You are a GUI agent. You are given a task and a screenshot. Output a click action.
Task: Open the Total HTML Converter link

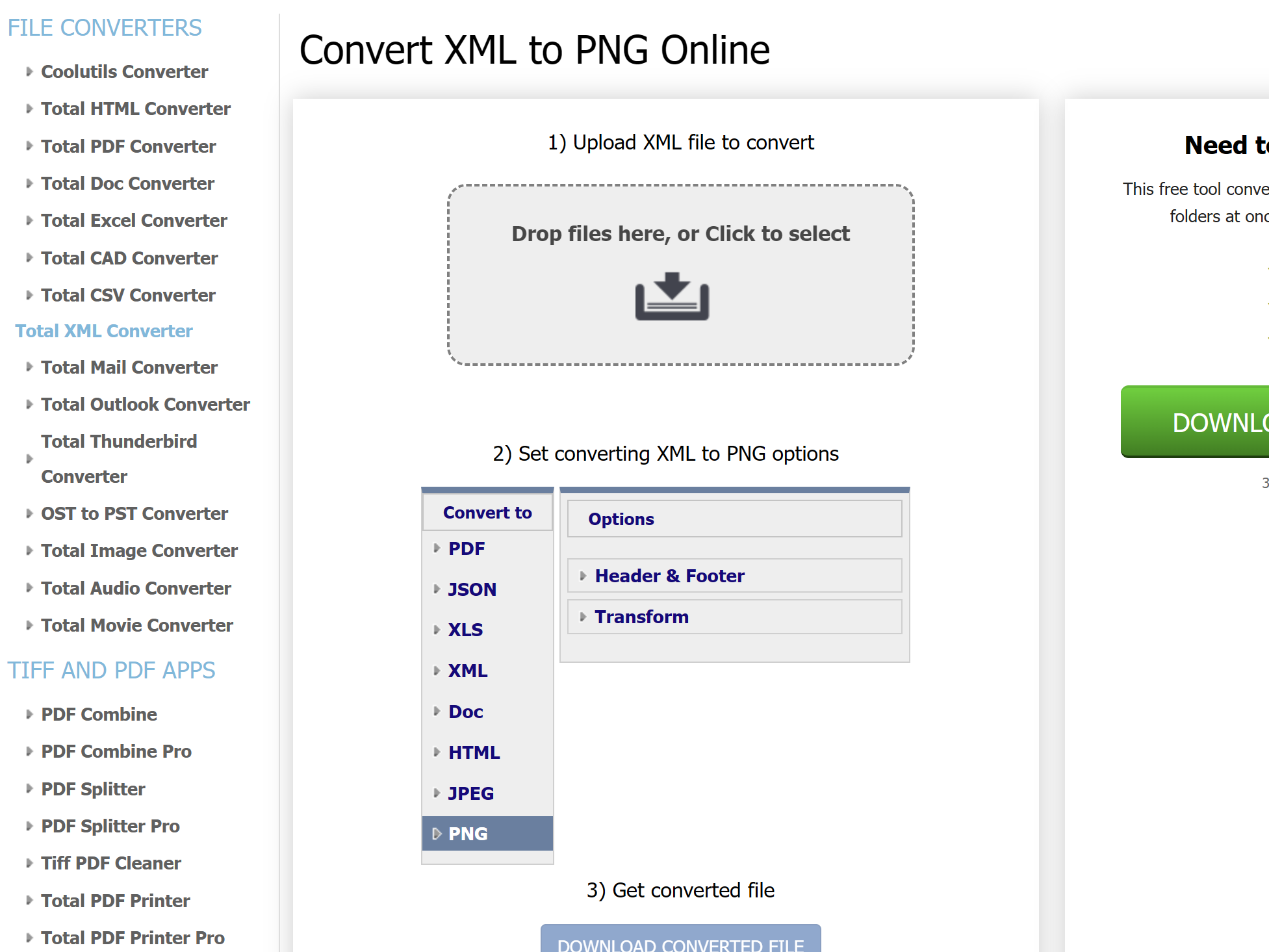click(x=136, y=109)
